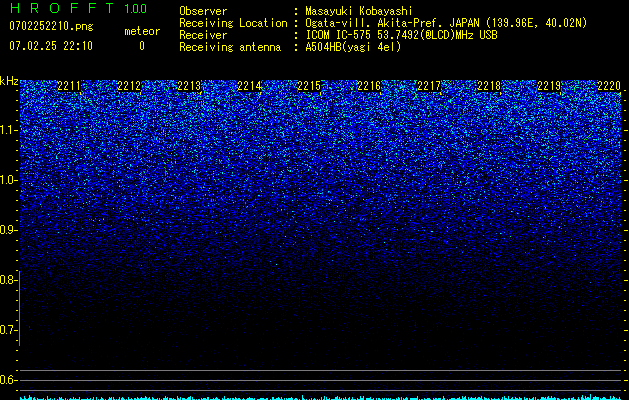Click the 2214 time marker
The image size is (629, 400).
coord(249,86)
